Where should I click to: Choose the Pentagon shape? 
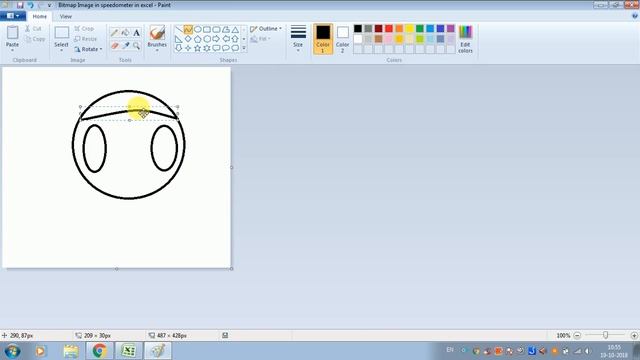click(198, 39)
